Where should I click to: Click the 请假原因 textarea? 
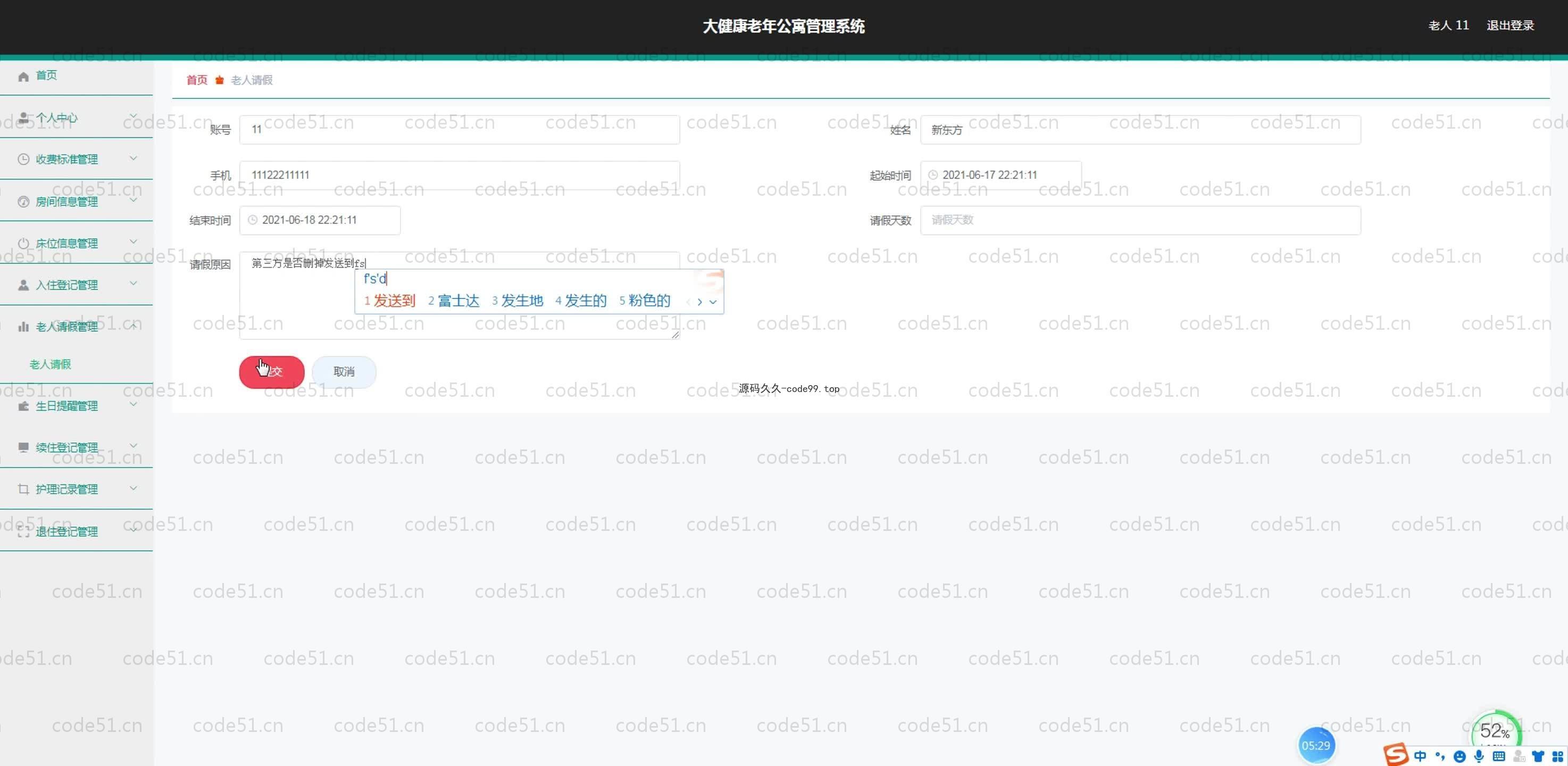click(460, 295)
